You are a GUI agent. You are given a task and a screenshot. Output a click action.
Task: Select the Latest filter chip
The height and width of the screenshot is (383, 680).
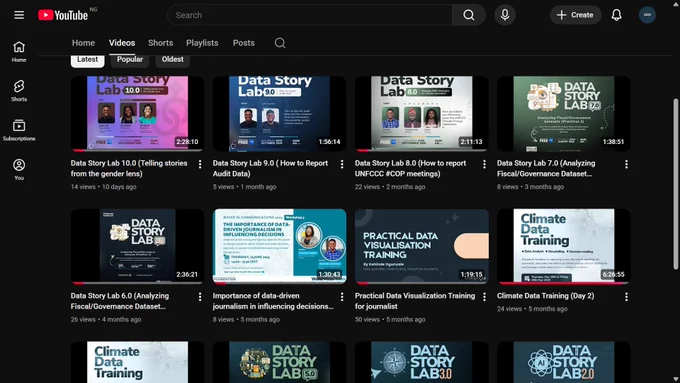tap(88, 60)
